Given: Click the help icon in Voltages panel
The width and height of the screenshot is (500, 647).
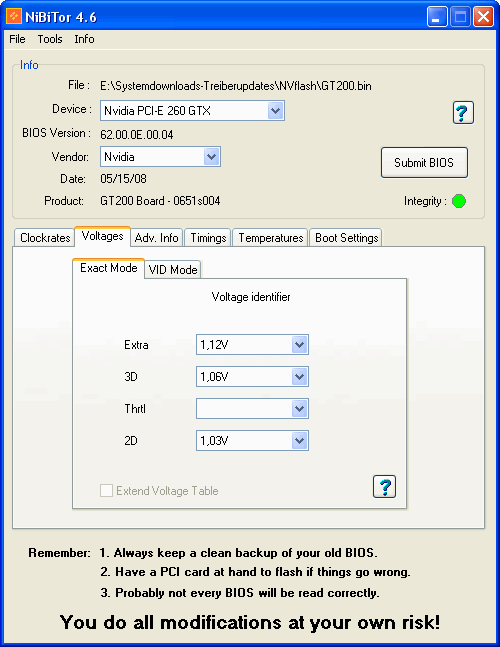Looking at the screenshot, I should 384,486.
